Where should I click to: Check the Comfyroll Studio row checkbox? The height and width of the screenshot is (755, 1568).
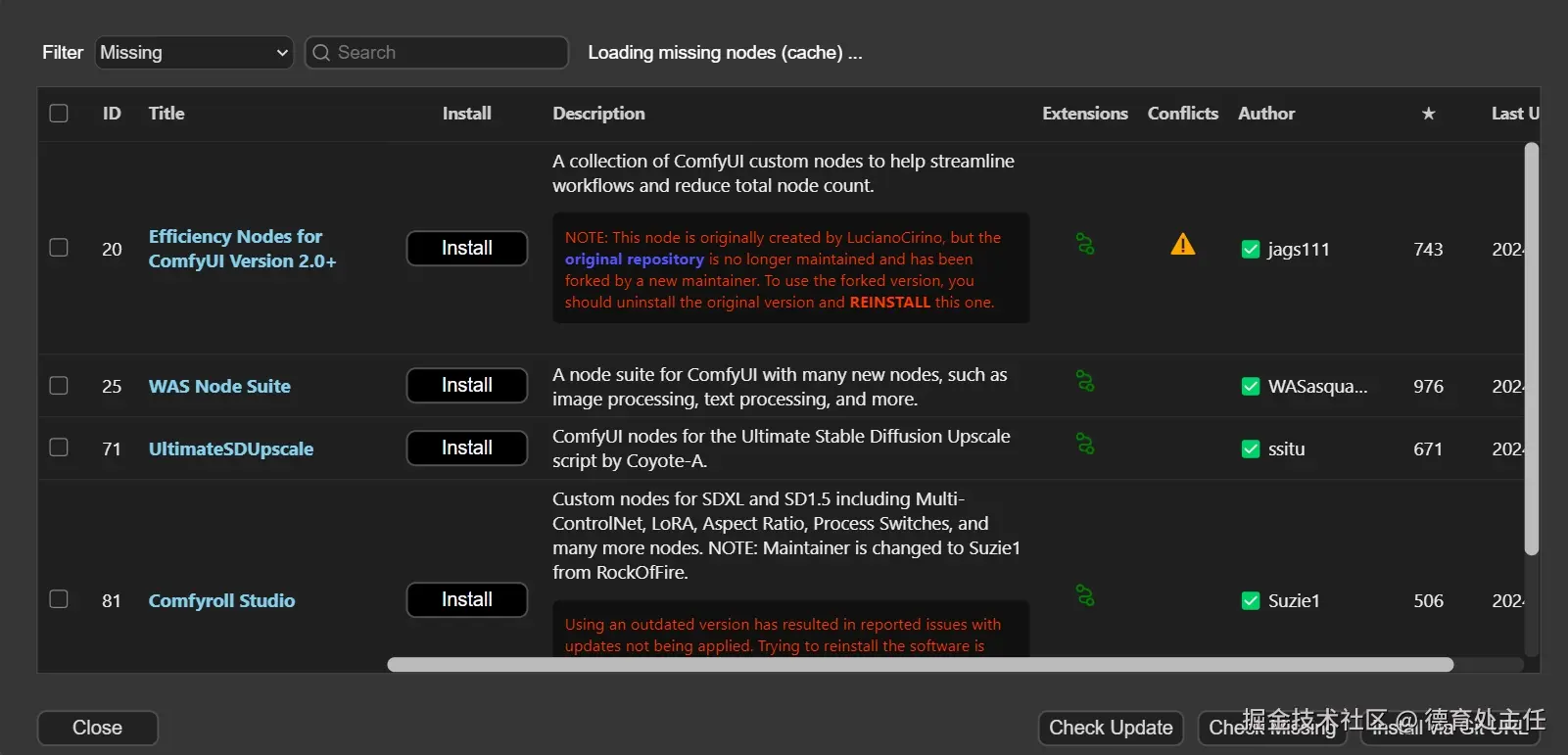59,598
